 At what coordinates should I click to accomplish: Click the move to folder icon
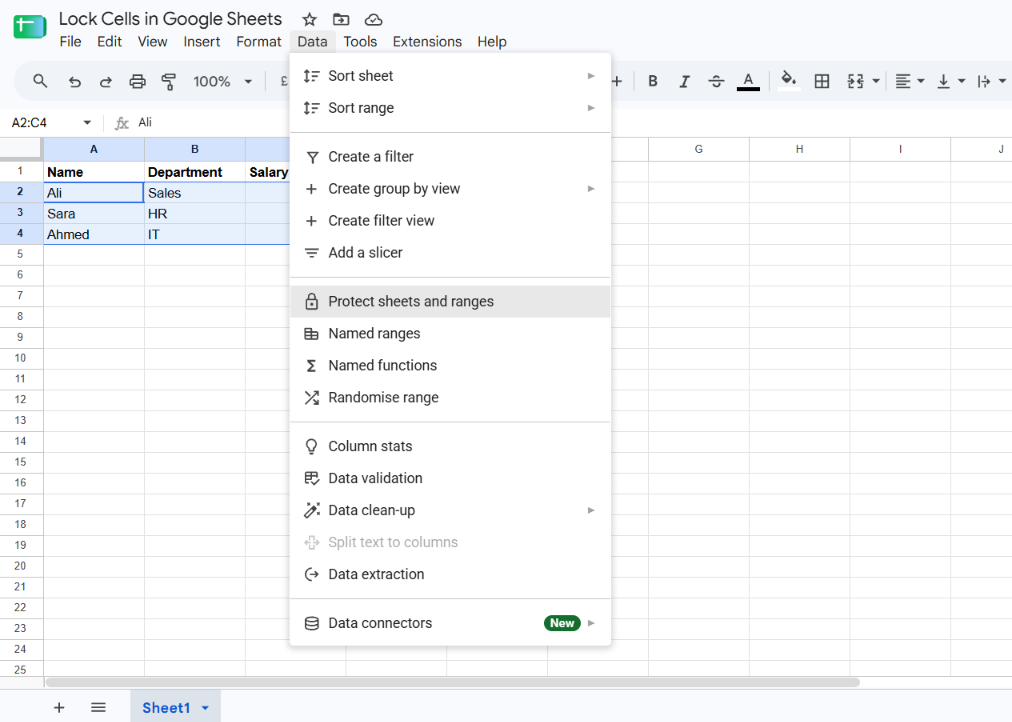pos(341,19)
